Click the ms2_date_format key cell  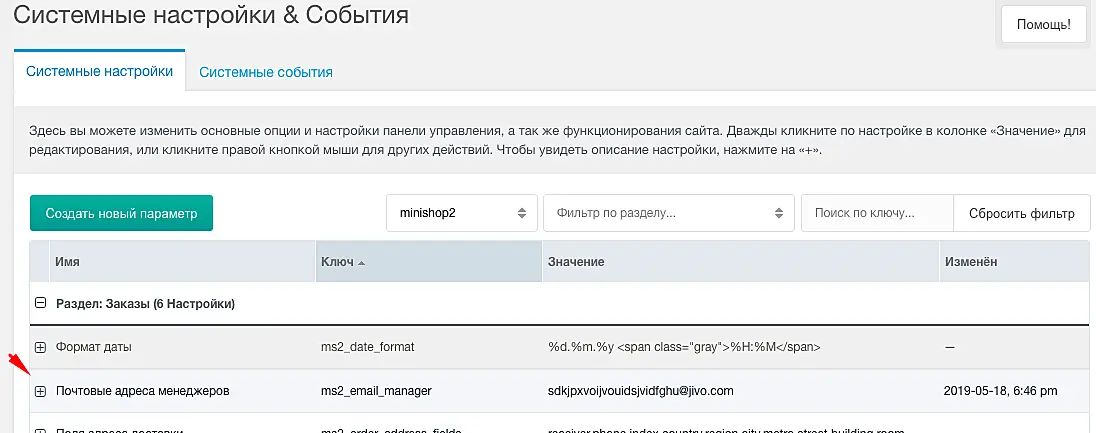367,347
